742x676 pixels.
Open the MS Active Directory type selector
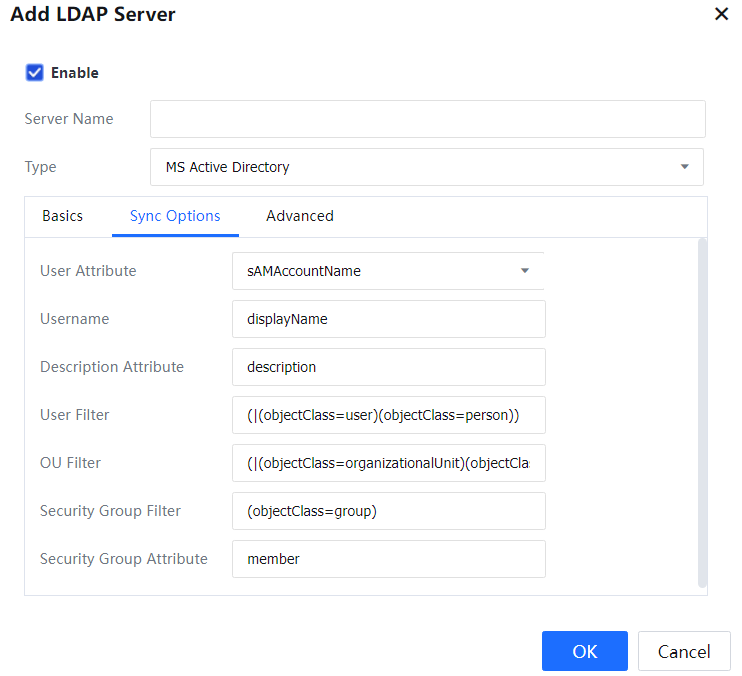click(x=426, y=167)
